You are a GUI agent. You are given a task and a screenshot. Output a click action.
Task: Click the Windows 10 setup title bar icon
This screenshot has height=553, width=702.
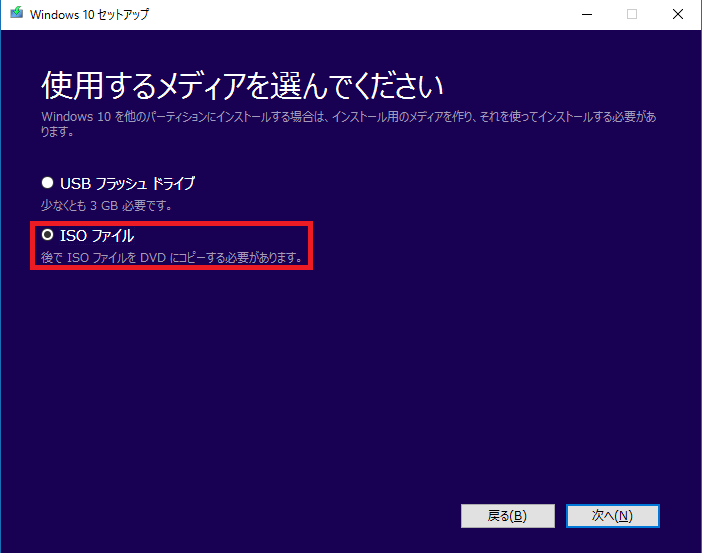click(x=17, y=13)
